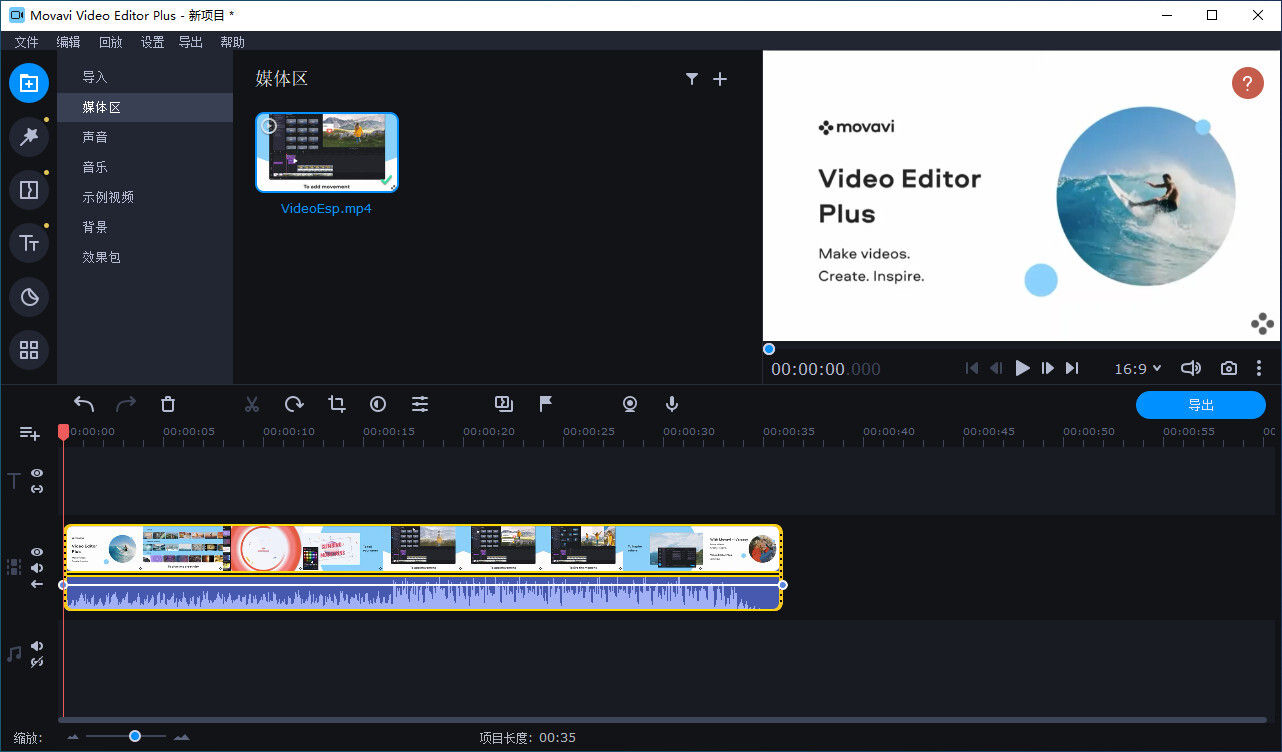Open the Filters magic wand panel
Viewport: 1282px width, 752px height.
(29, 137)
